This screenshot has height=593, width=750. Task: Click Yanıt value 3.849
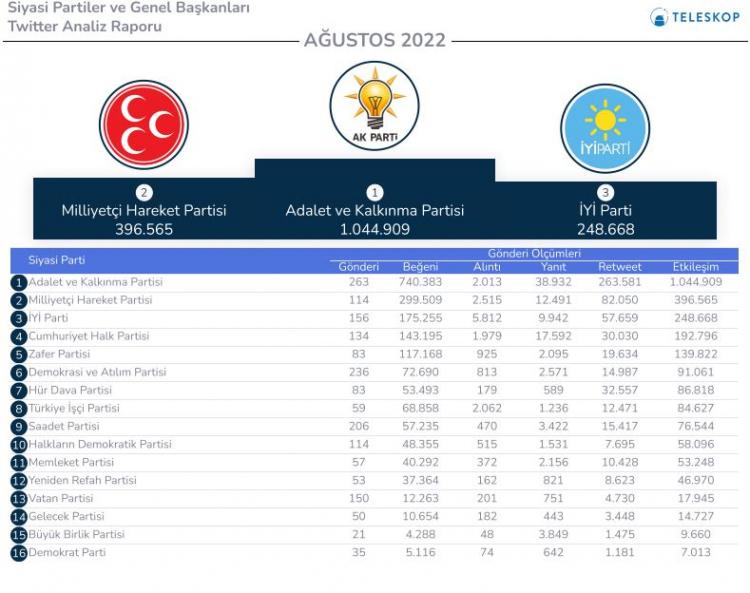[x=553, y=534]
